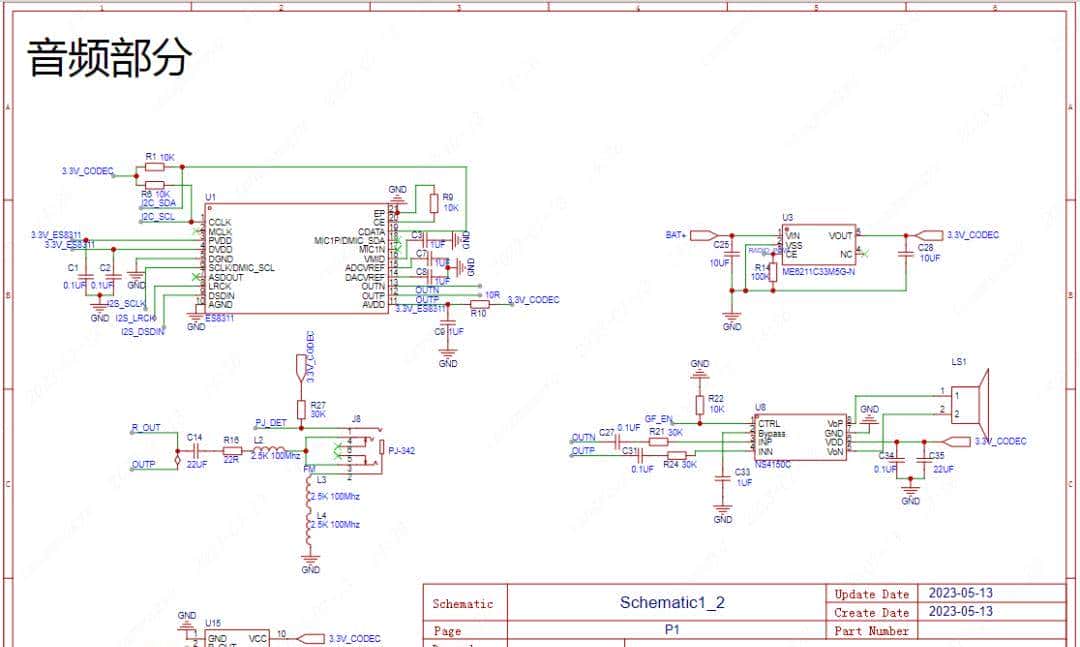Click the 音频部分 page heading text

[x=107, y=57]
